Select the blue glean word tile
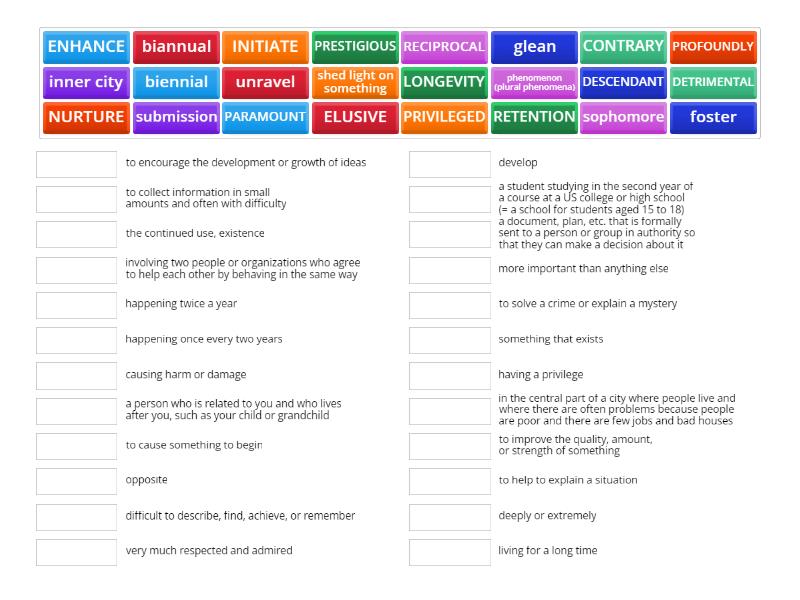Viewport: 800px width, 600px height. (534, 46)
